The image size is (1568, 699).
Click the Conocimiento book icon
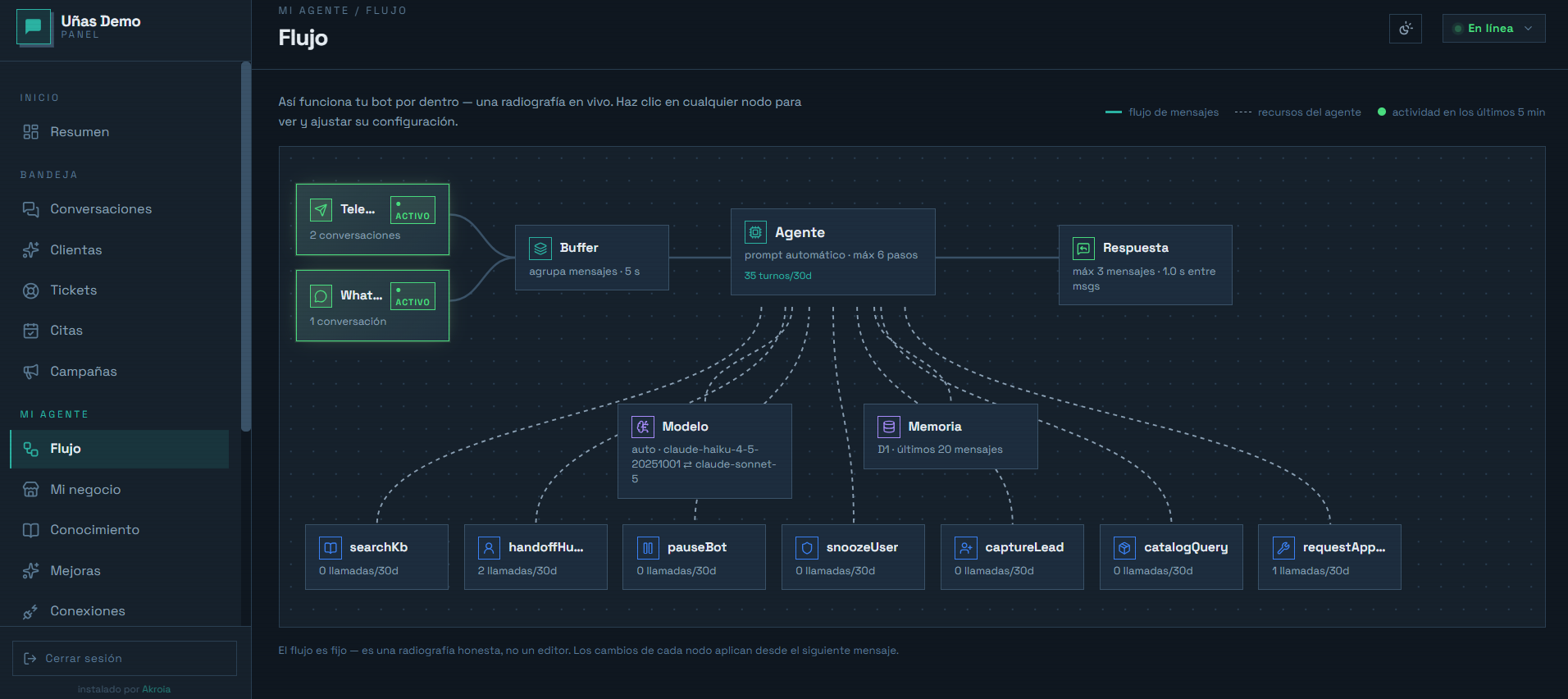click(x=31, y=530)
